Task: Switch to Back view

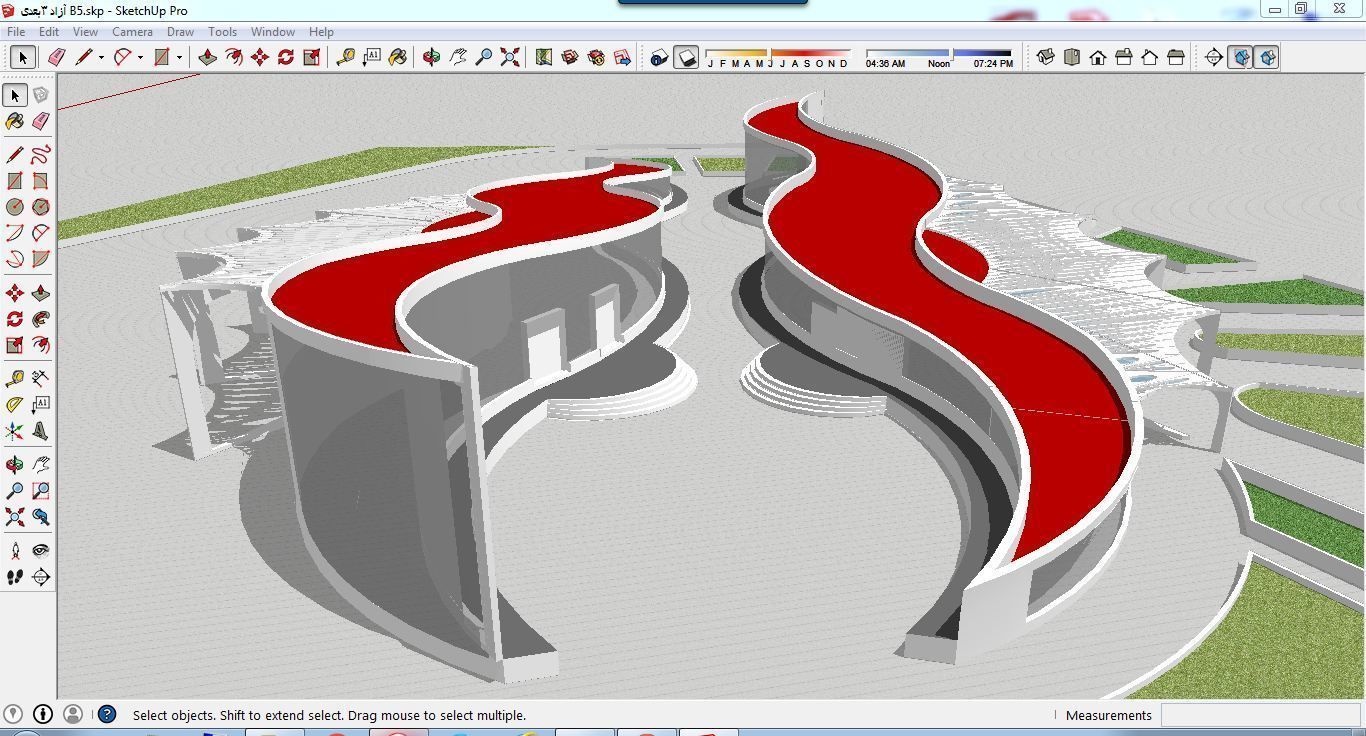Action: pyautogui.click(x=1150, y=57)
